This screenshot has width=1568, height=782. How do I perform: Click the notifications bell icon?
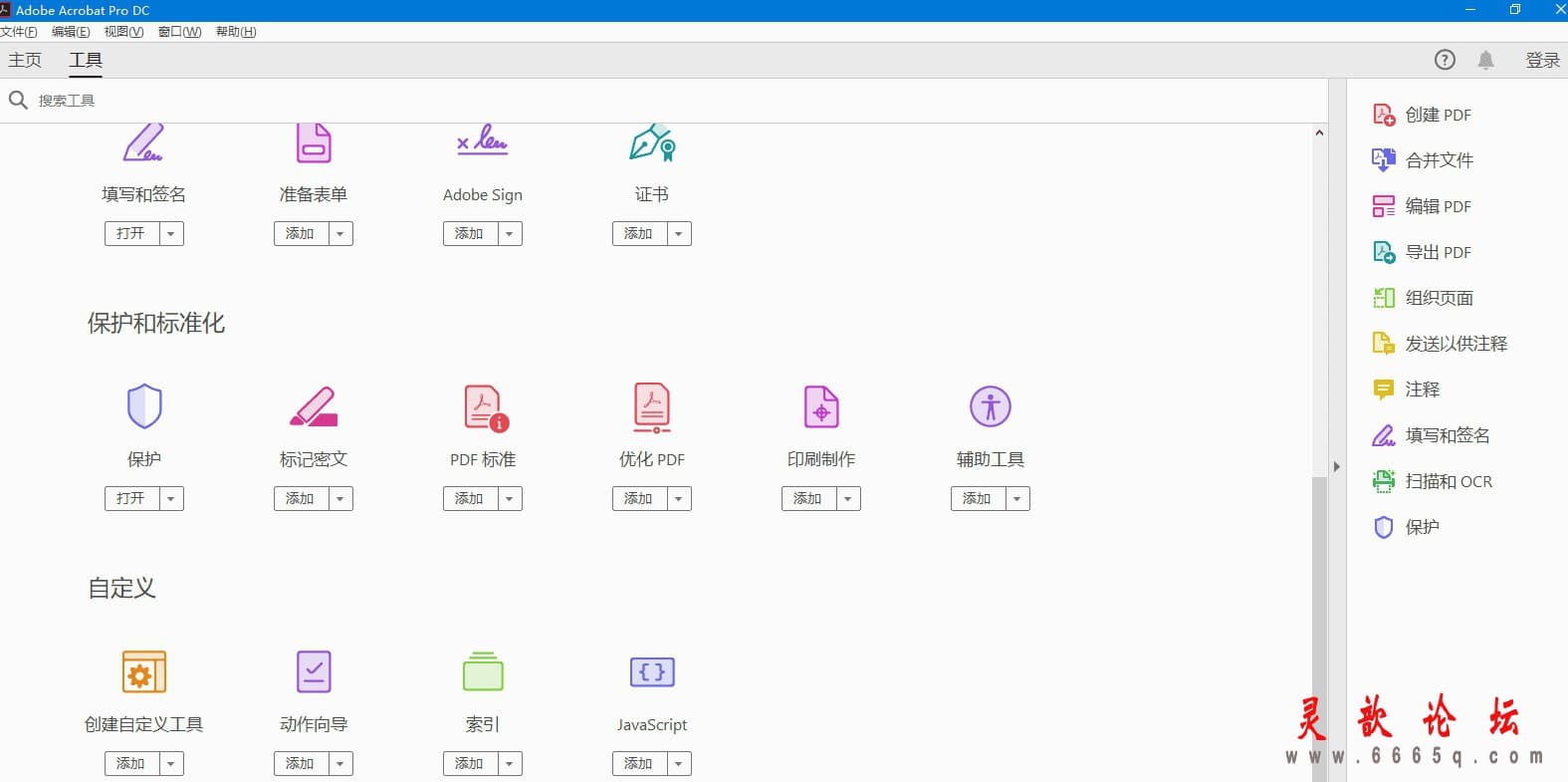point(1485,60)
